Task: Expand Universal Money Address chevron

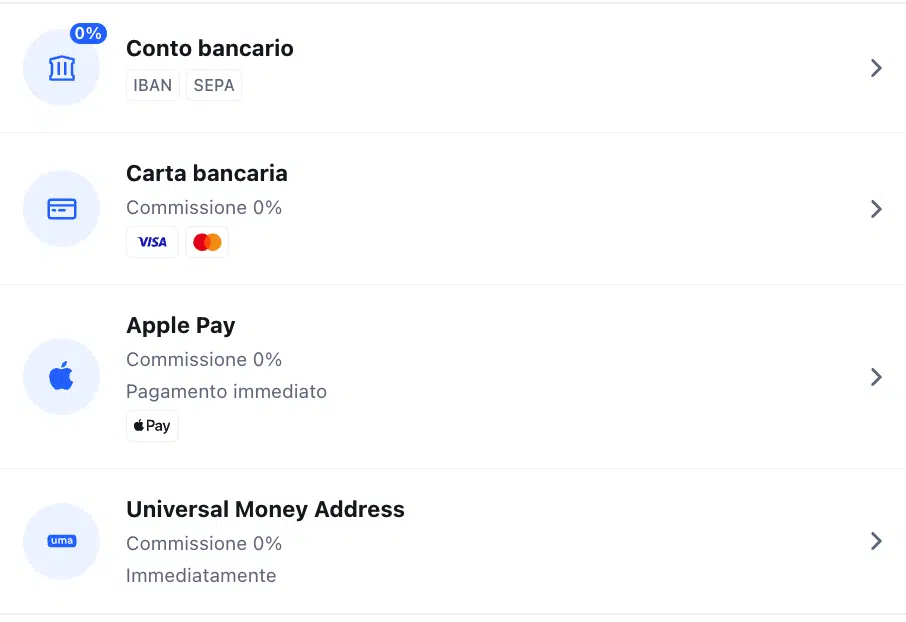Action: pyautogui.click(x=876, y=541)
